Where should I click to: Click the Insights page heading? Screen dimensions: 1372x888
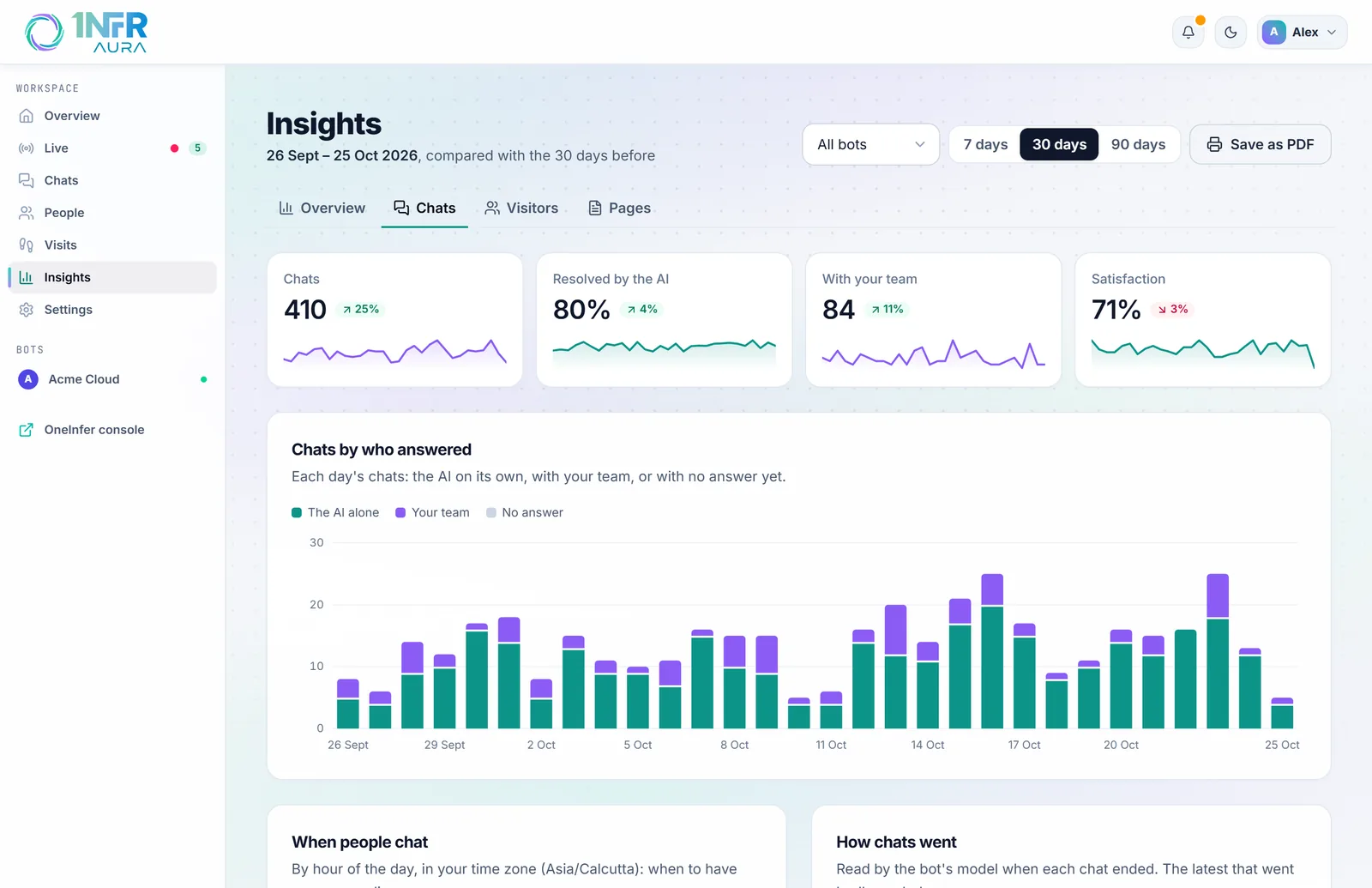pos(324,124)
